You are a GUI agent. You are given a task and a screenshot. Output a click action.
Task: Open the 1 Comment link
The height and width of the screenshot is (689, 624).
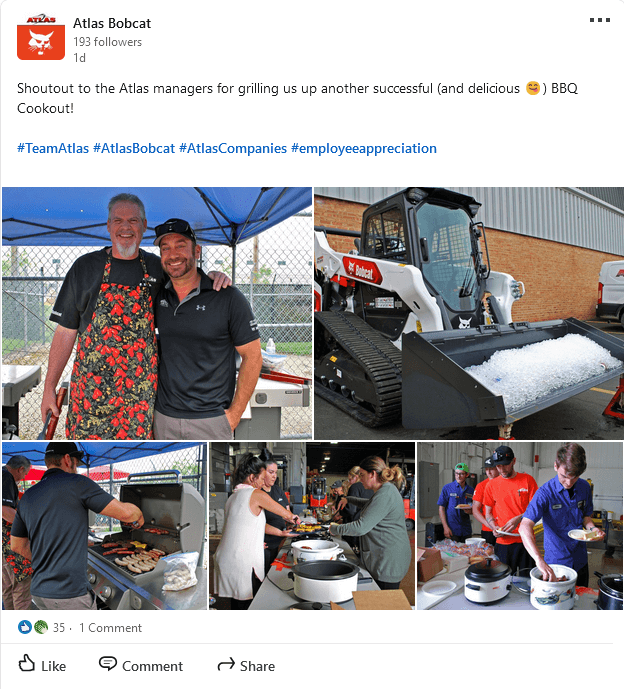[110, 627]
